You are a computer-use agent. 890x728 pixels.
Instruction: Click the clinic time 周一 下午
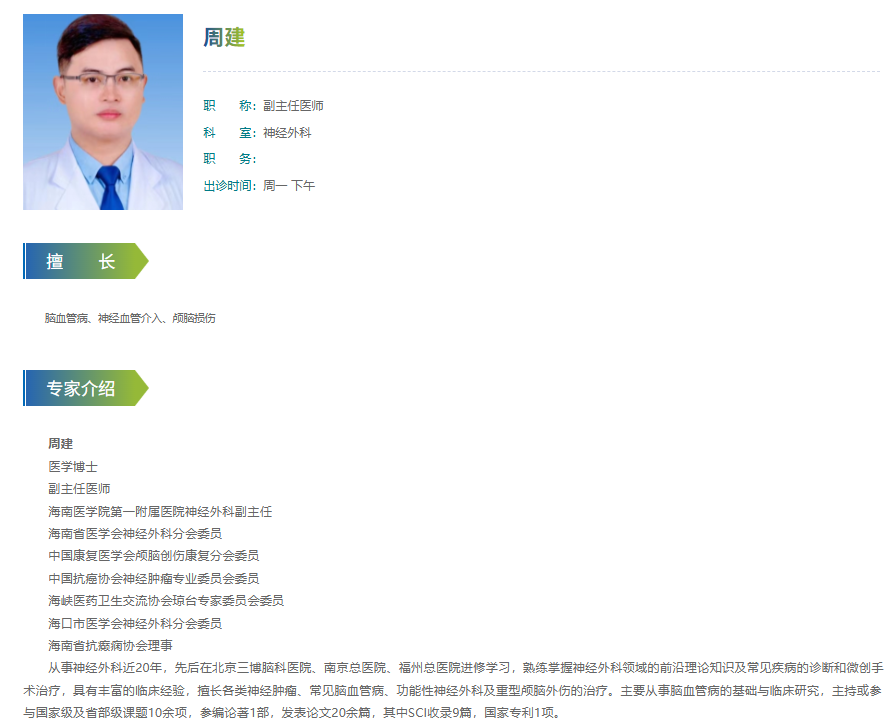[x=289, y=186]
